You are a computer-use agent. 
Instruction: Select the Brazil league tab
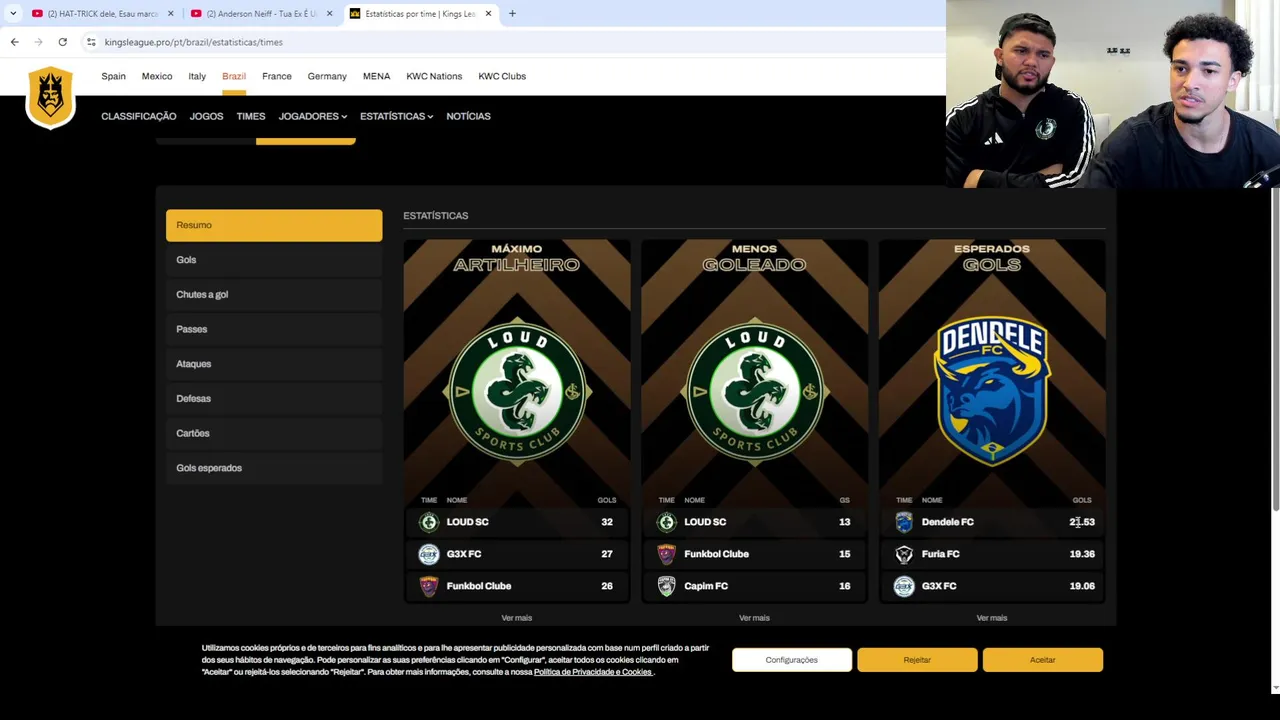coord(234,76)
